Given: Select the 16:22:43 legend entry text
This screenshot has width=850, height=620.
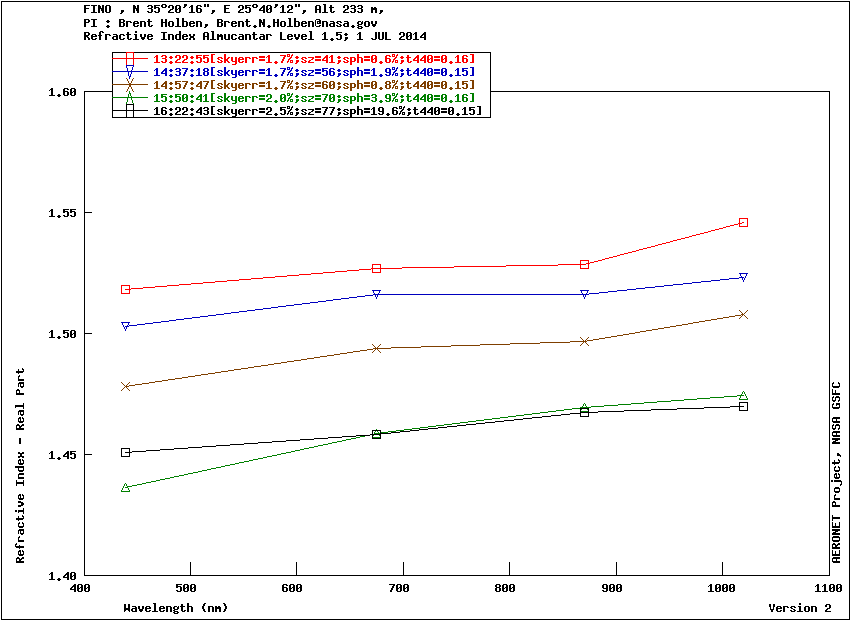Looking at the screenshot, I should click(x=317, y=111).
